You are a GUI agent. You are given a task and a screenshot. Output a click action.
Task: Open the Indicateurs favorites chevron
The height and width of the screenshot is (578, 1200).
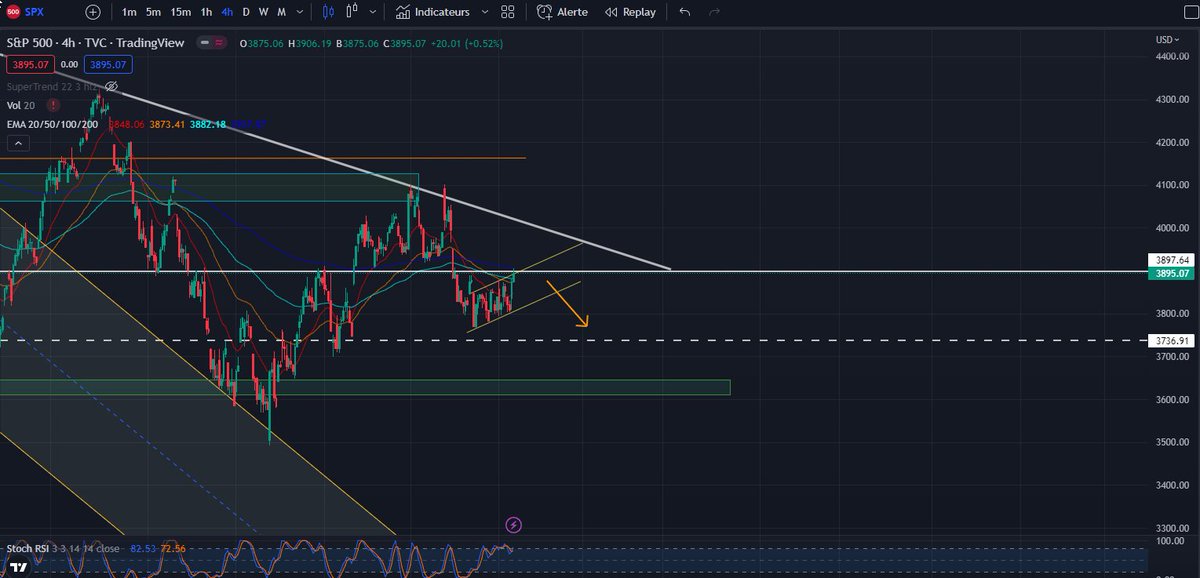(x=484, y=11)
